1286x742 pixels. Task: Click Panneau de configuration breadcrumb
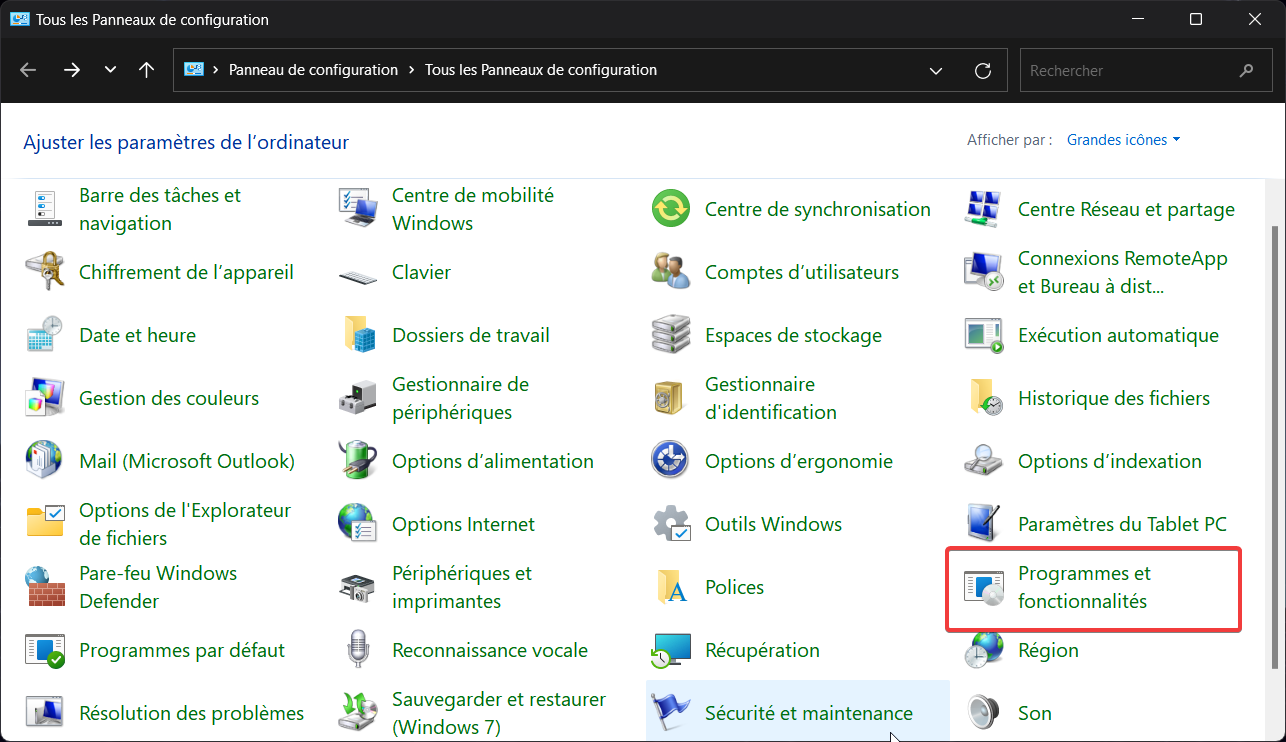click(314, 71)
